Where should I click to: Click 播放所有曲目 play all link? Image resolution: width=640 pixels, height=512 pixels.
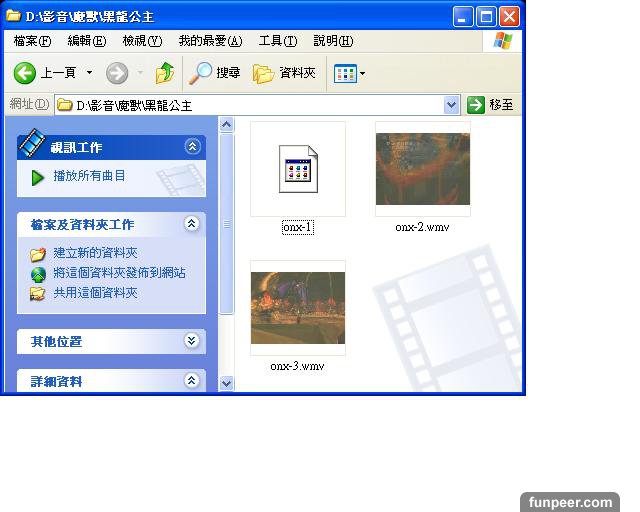pyautogui.click(x=89, y=176)
